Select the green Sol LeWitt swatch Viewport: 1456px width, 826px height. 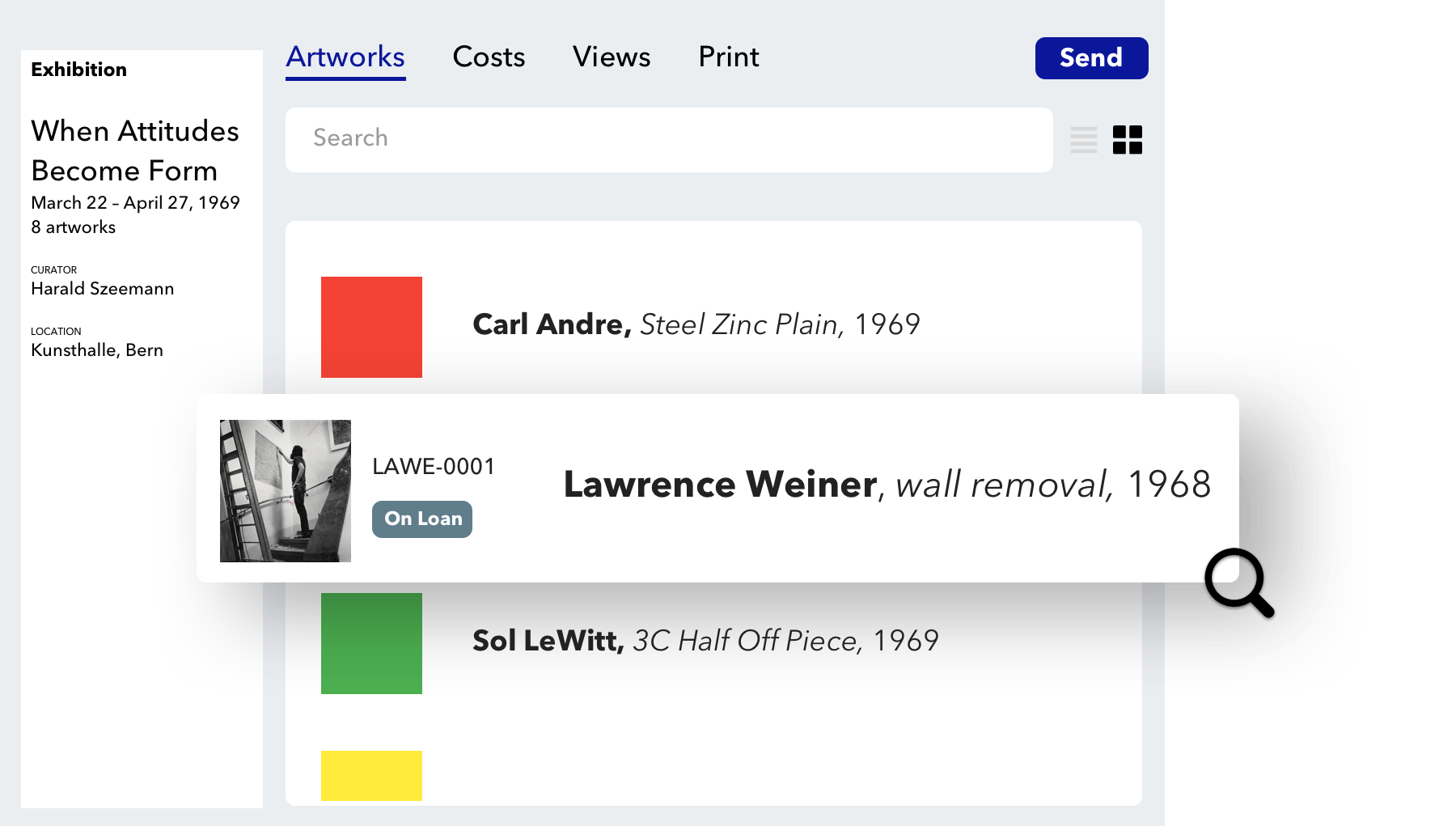pyautogui.click(x=371, y=643)
